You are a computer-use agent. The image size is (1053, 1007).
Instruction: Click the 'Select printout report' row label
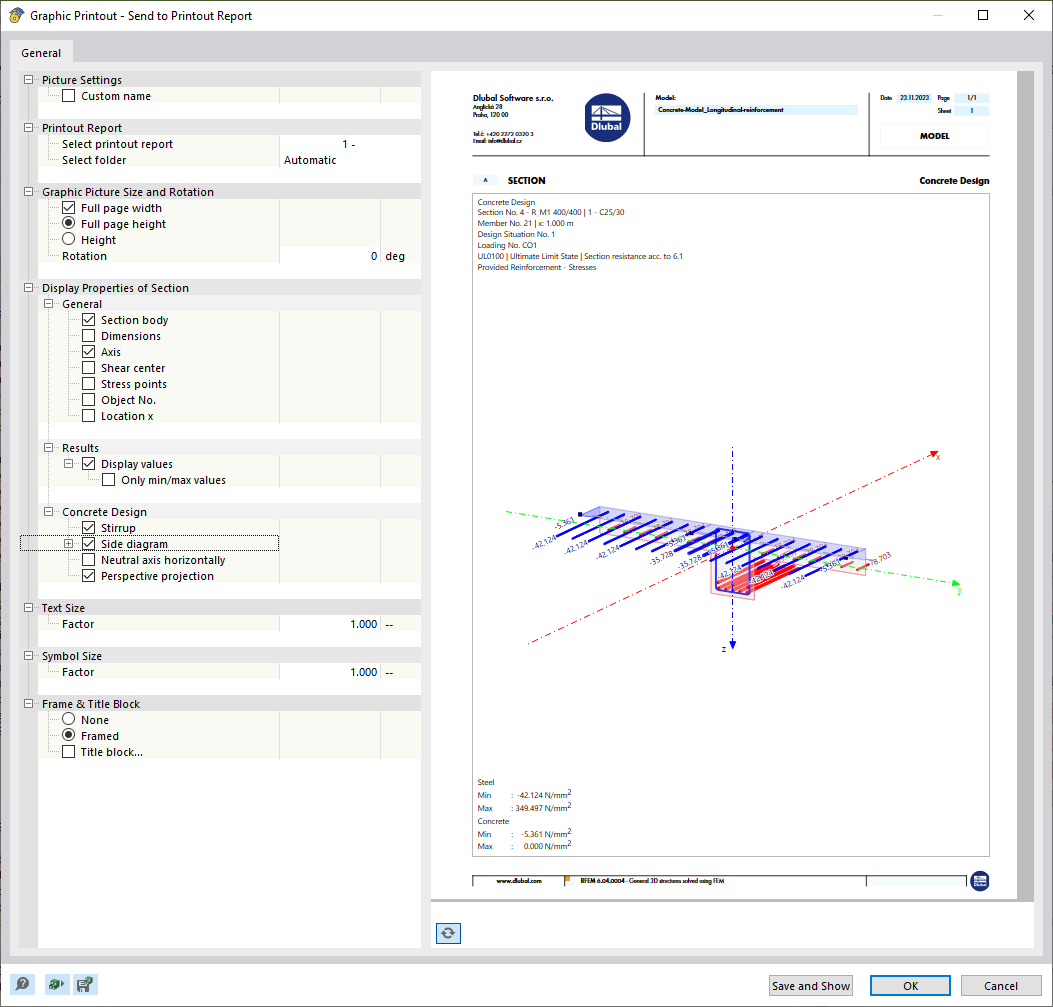(118, 144)
